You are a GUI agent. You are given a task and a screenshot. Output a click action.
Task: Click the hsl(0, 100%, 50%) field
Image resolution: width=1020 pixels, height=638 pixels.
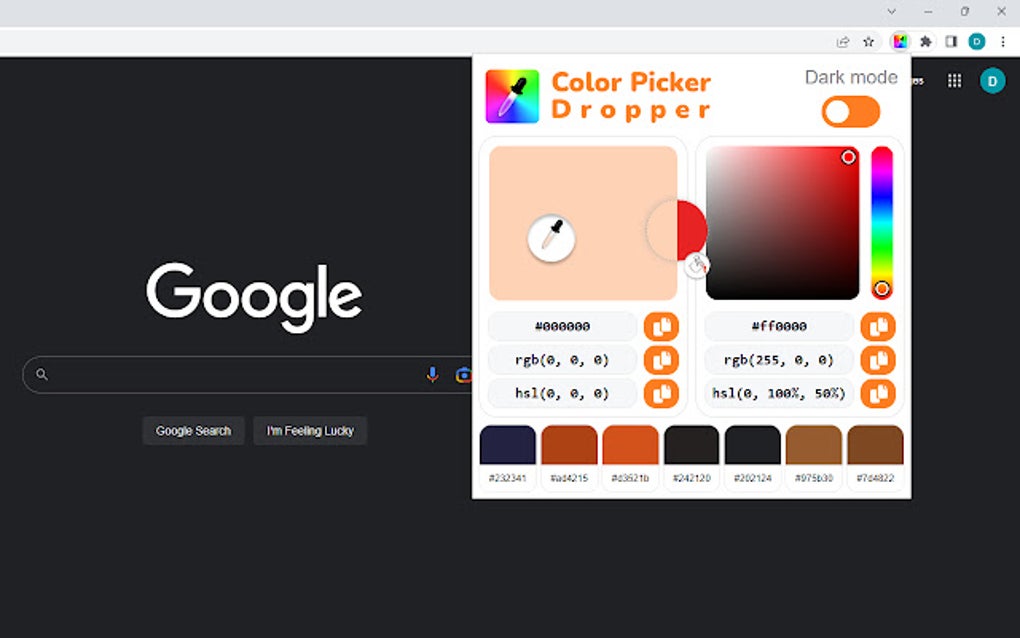tap(779, 393)
